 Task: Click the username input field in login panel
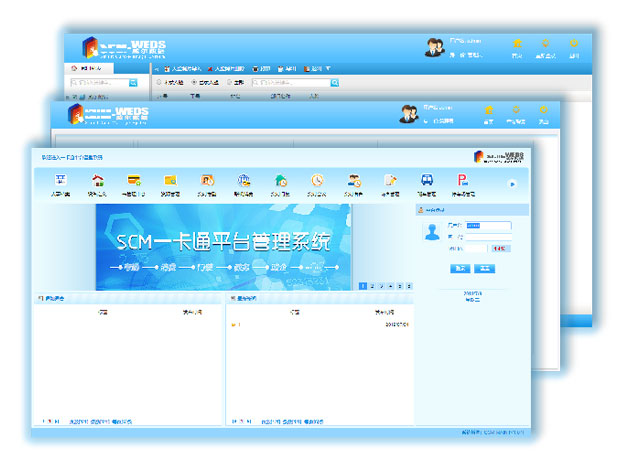pyautogui.click(x=488, y=226)
